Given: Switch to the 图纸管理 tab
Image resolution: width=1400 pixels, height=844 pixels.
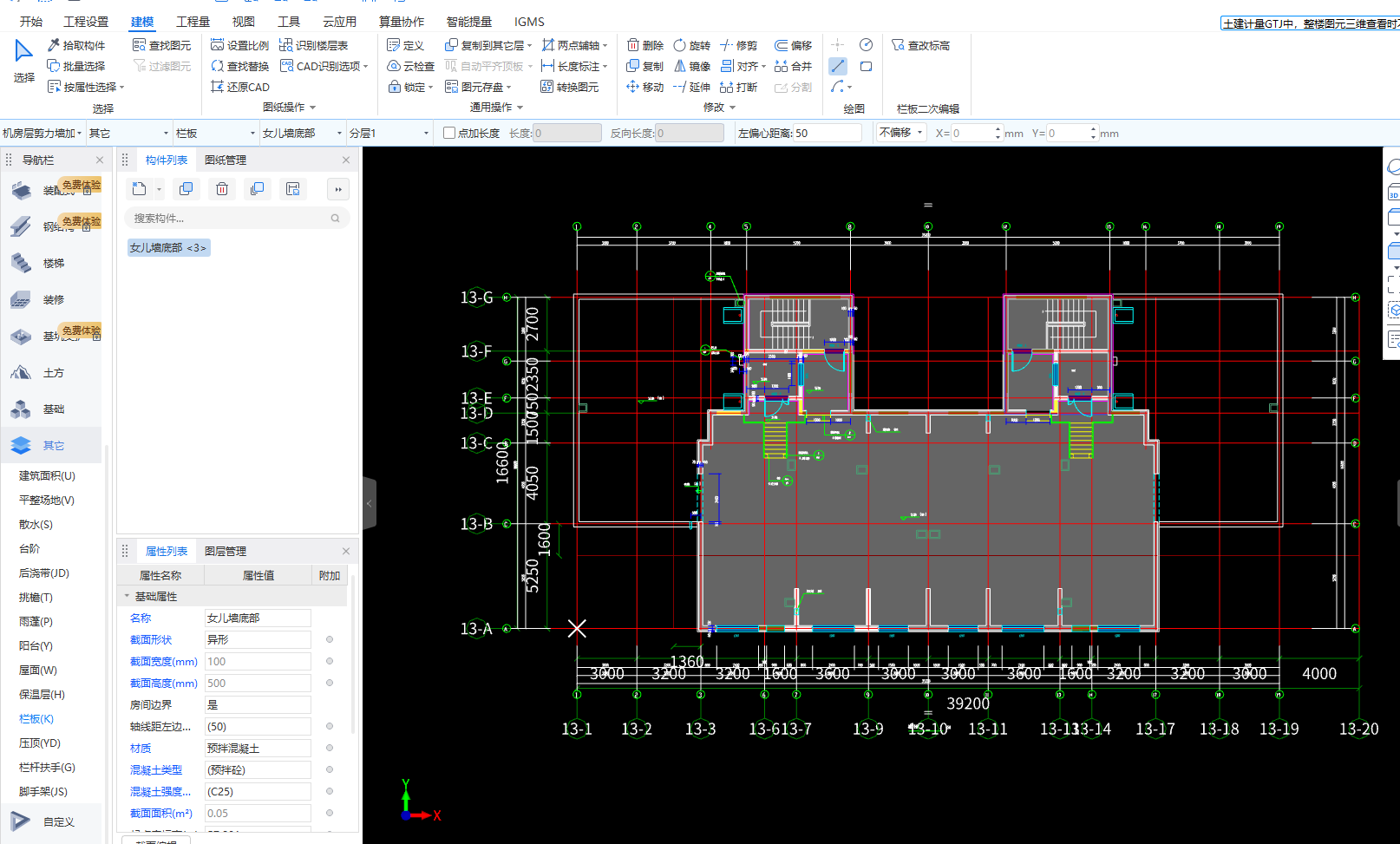Looking at the screenshot, I should [226, 160].
